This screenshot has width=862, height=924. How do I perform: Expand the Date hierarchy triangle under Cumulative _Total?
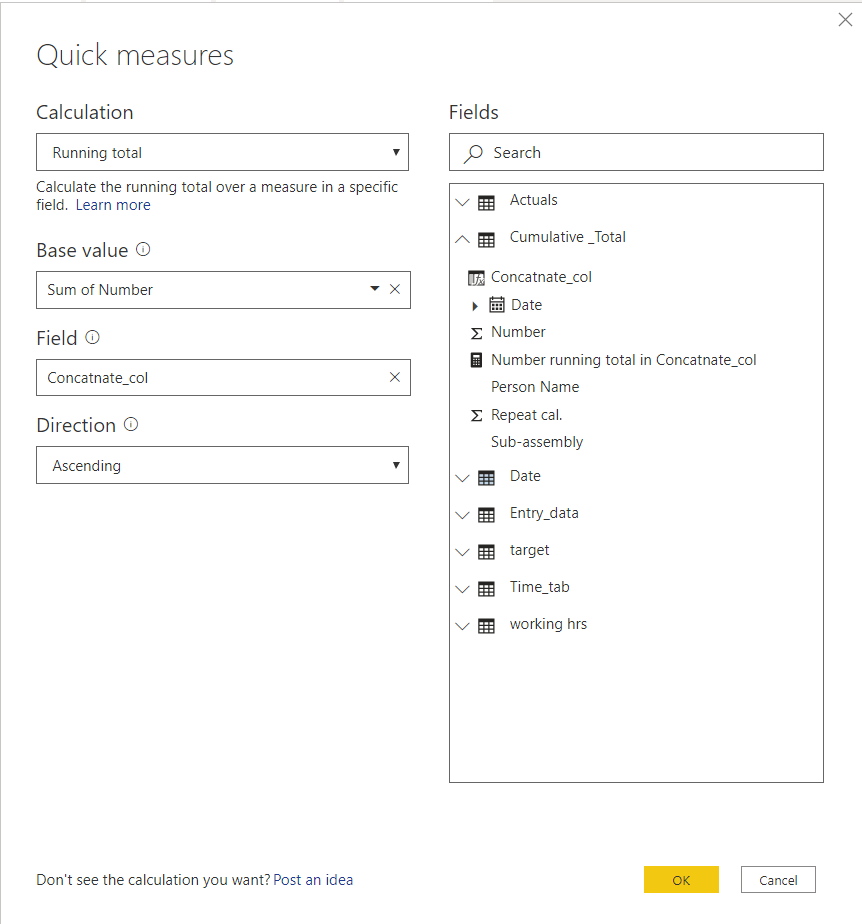click(475, 306)
